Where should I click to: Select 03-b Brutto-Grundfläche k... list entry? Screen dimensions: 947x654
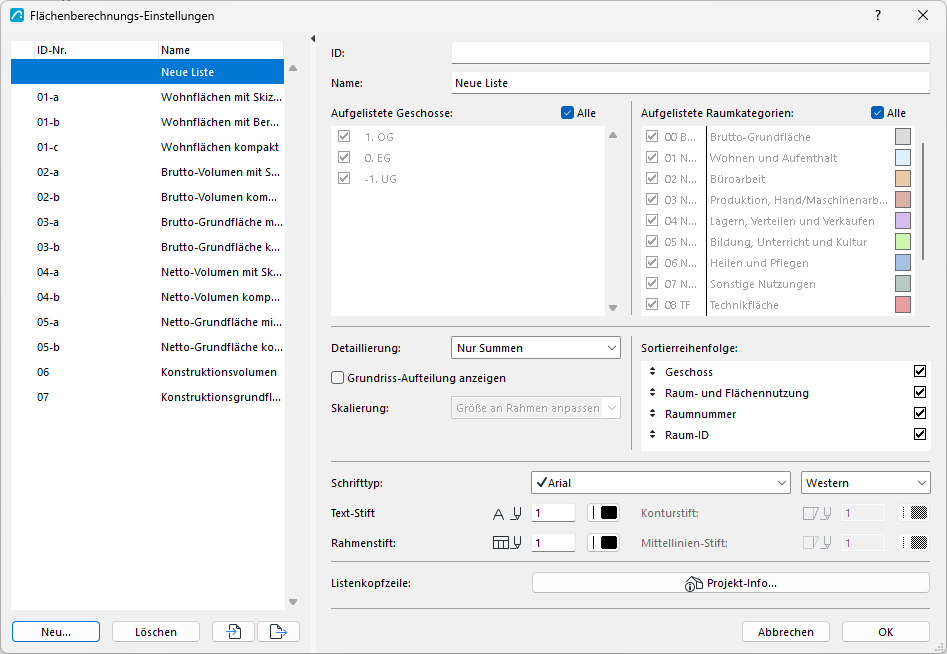[x=147, y=247]
